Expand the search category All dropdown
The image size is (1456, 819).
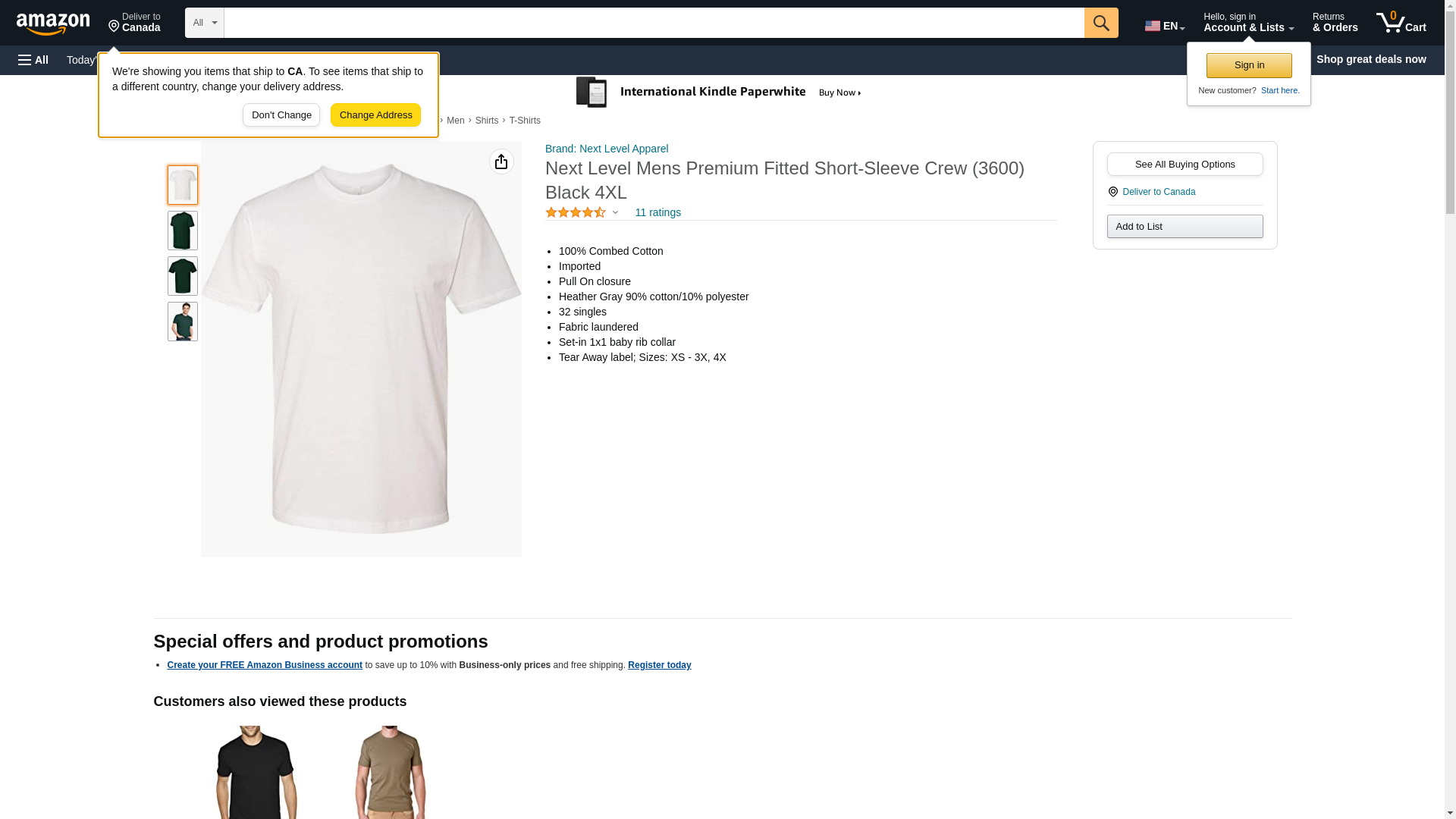pyautogui.click(x=204, y=23)
